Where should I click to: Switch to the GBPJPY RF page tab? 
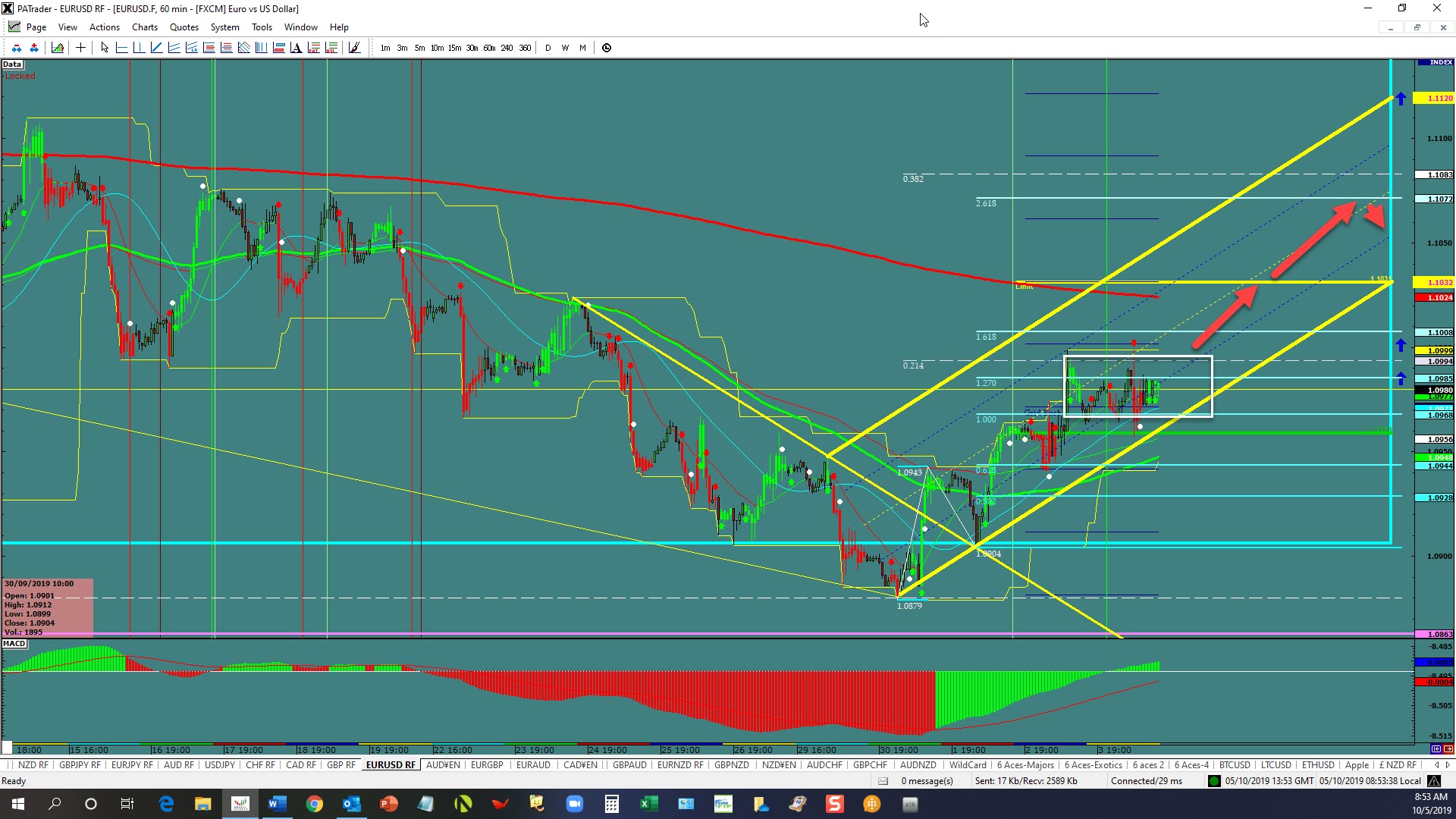click(80, 765)
